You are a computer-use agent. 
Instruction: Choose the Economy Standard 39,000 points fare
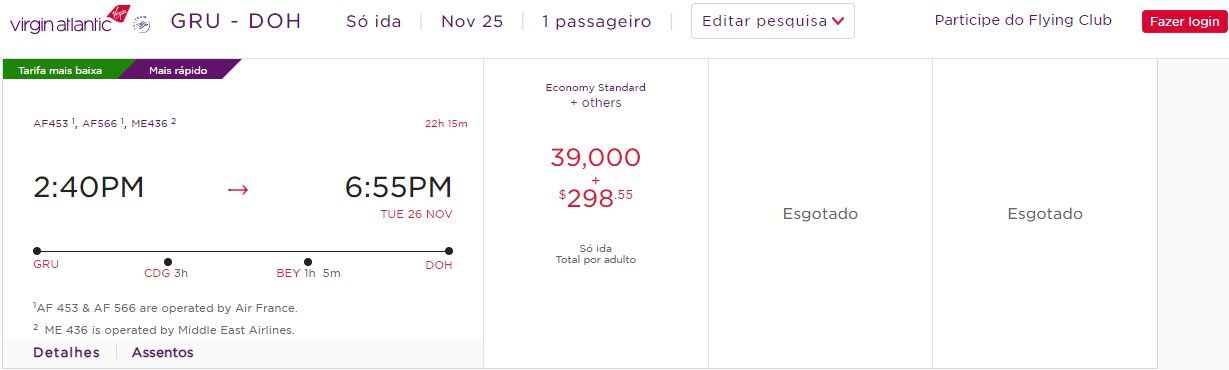pyautogui.click(x=596, y=214)
